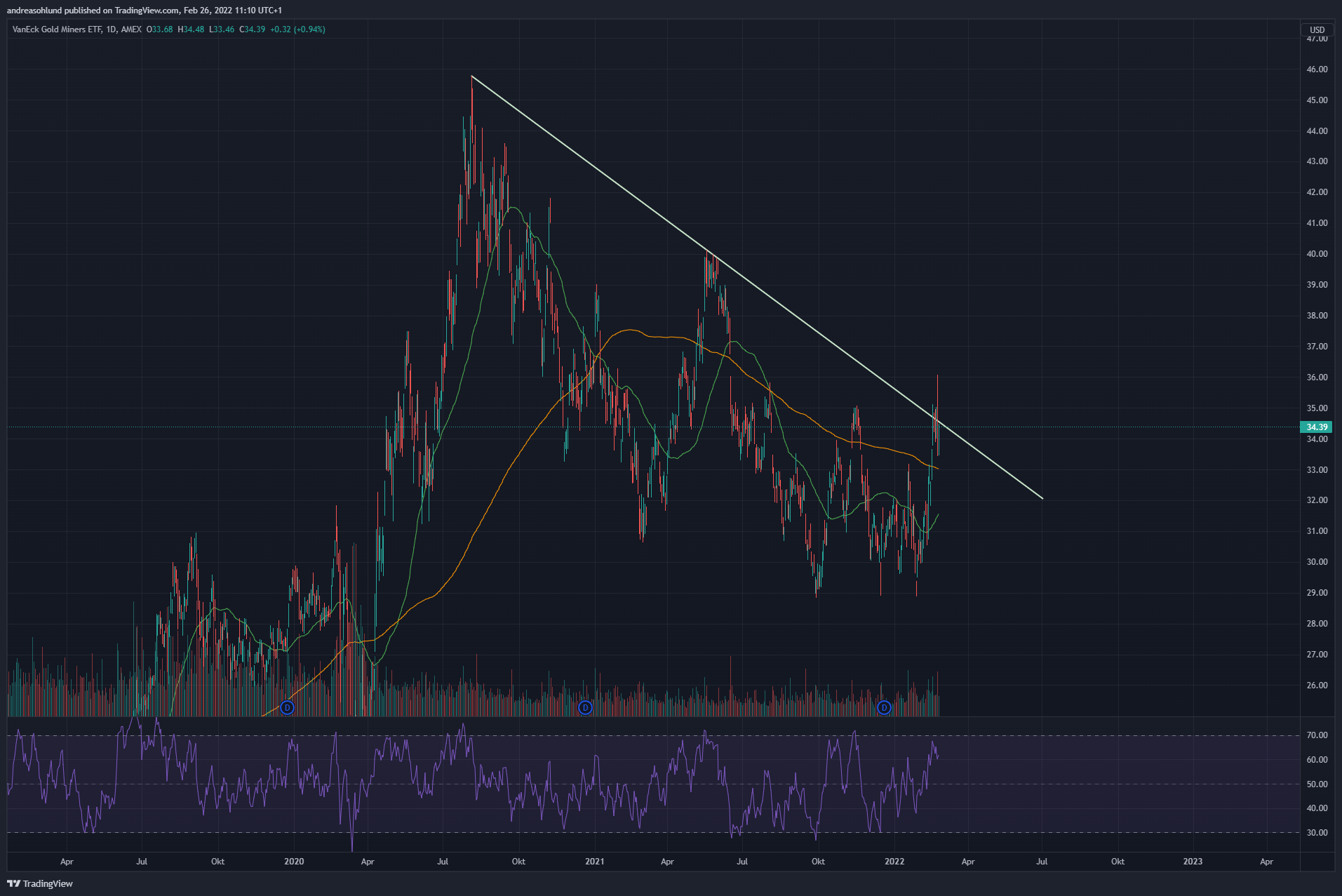Click the TradingView logo icon

13,883
